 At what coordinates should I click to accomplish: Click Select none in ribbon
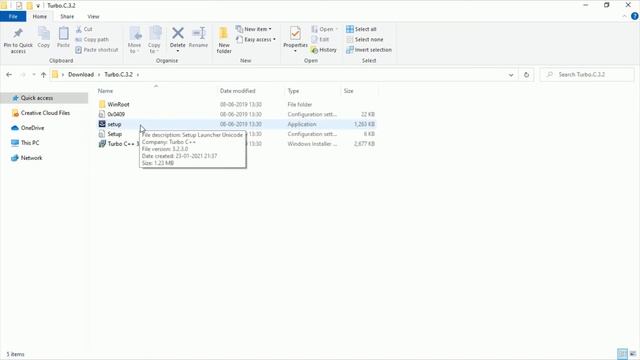[x=364, y=40]
